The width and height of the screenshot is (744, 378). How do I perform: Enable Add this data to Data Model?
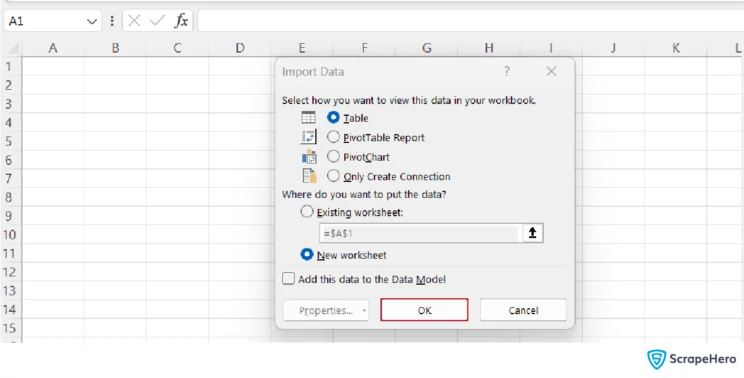288,278
